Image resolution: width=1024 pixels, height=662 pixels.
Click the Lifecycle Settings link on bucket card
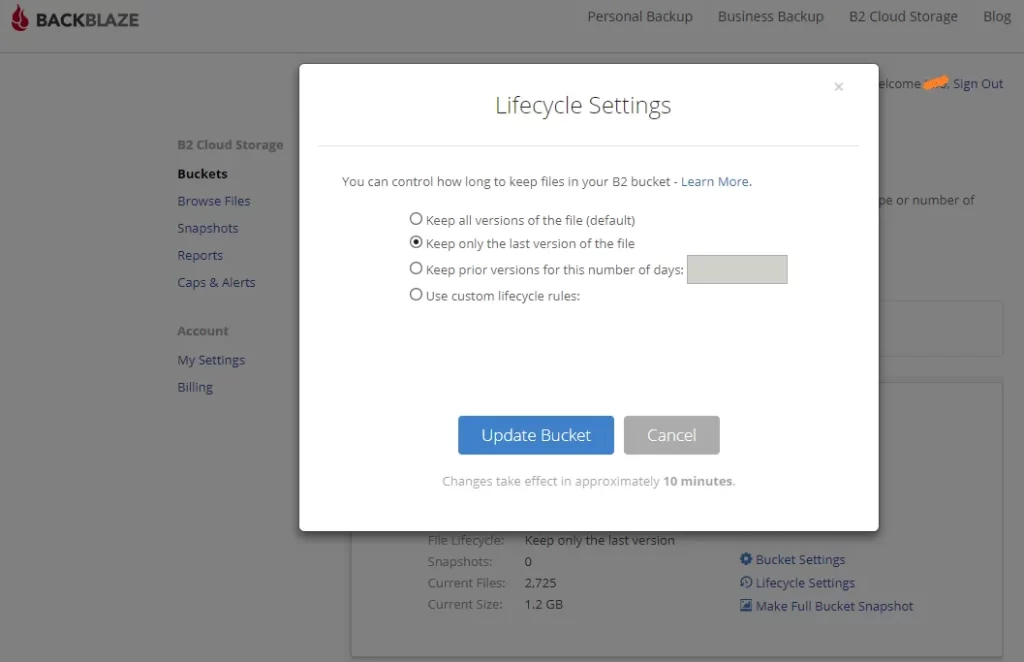pos(805,583)
